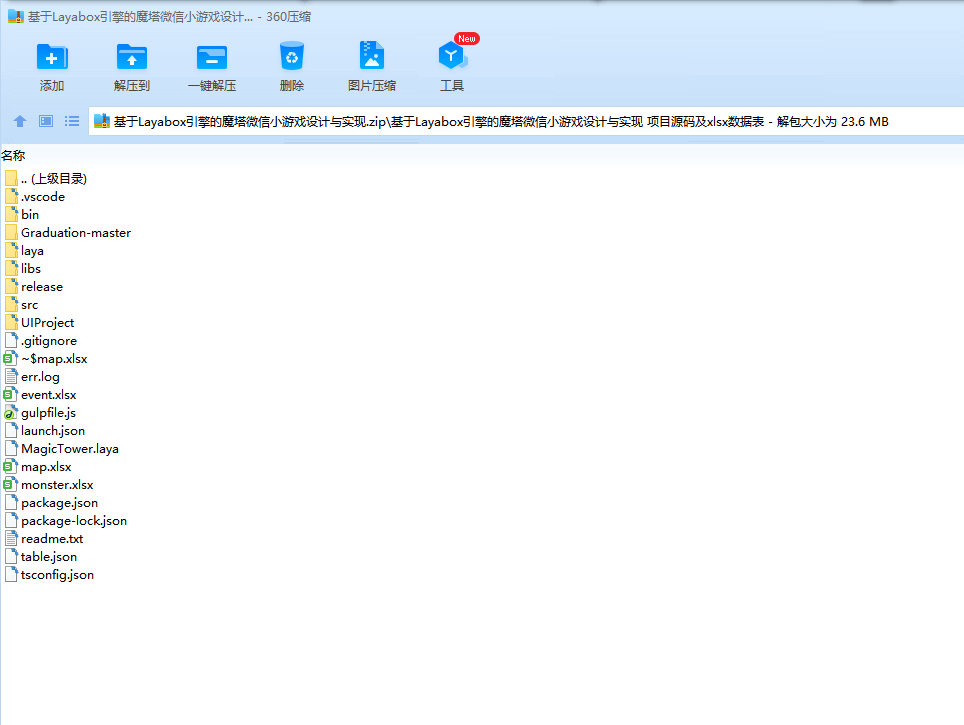Open the 工具 (Tools) icon
This screenshot has height=725, width=964.
tap(452, 56)
